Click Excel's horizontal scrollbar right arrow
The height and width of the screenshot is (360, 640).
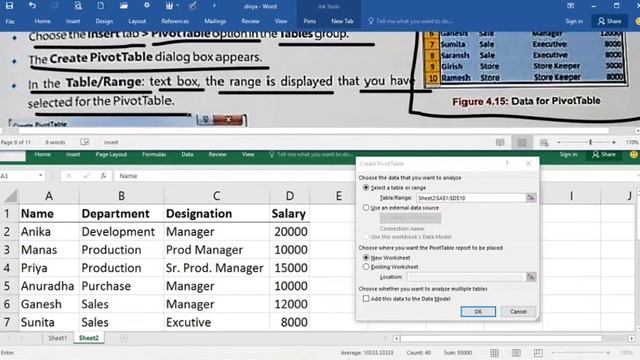[631, 338]
